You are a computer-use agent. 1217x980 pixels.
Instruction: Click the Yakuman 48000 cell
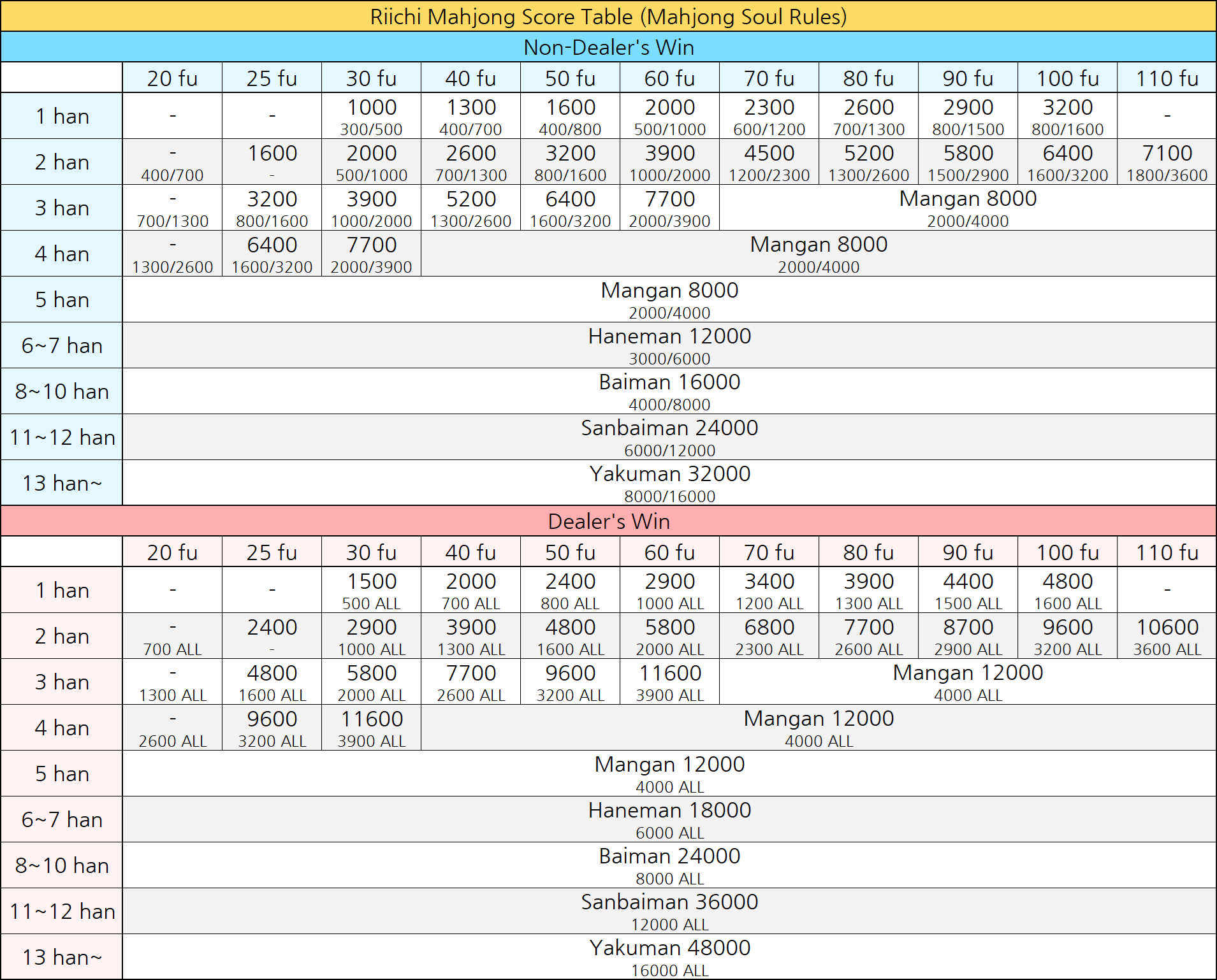[669, 957]
